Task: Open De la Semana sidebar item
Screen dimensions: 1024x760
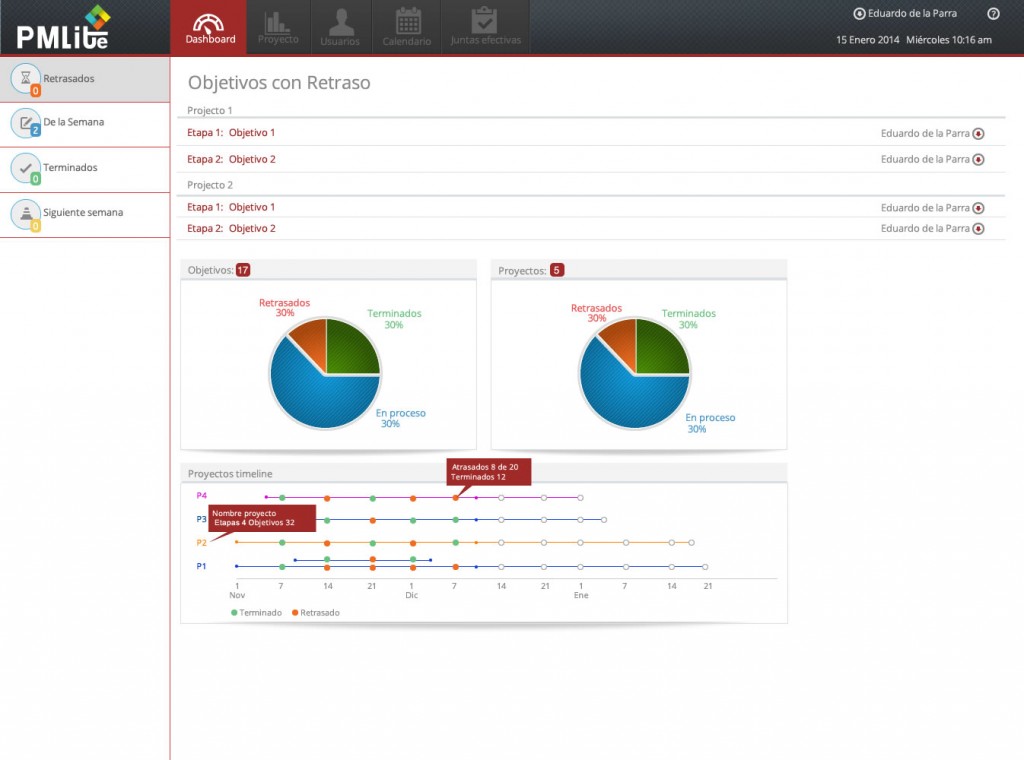Action: point(85,124)
